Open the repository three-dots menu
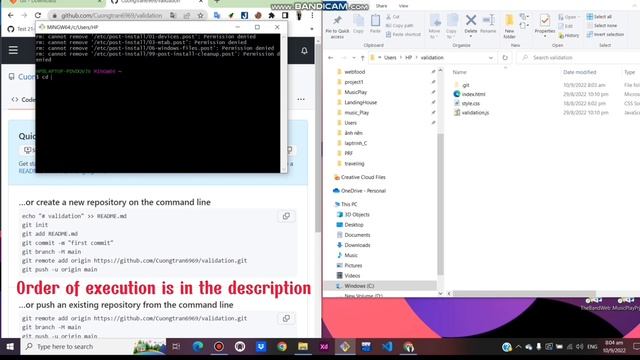 pos(301,99)
